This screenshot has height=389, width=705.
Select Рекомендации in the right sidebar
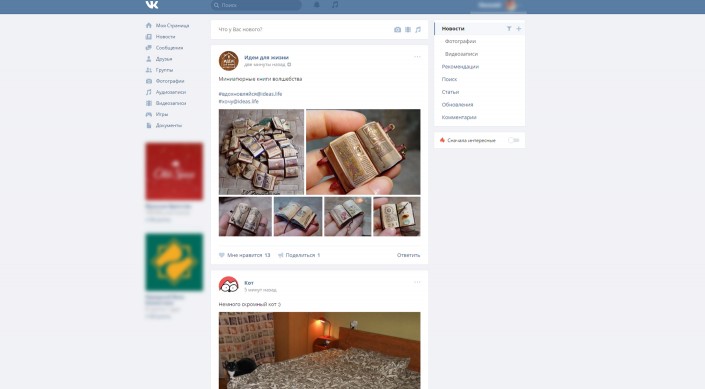460,67
